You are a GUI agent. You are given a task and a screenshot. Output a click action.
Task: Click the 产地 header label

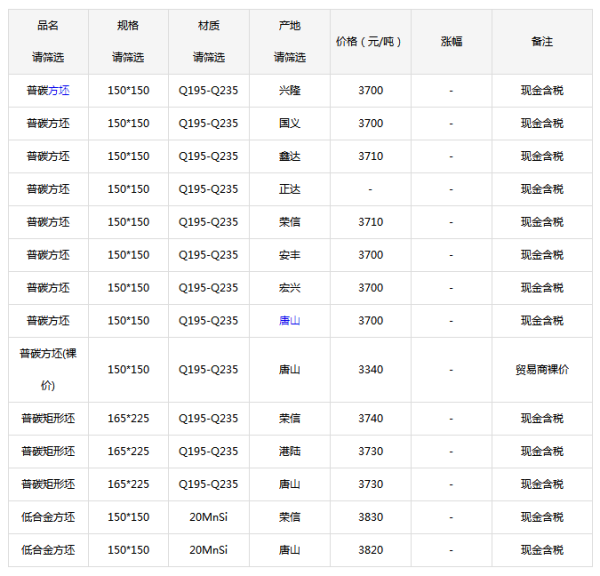tap(290, 25)
